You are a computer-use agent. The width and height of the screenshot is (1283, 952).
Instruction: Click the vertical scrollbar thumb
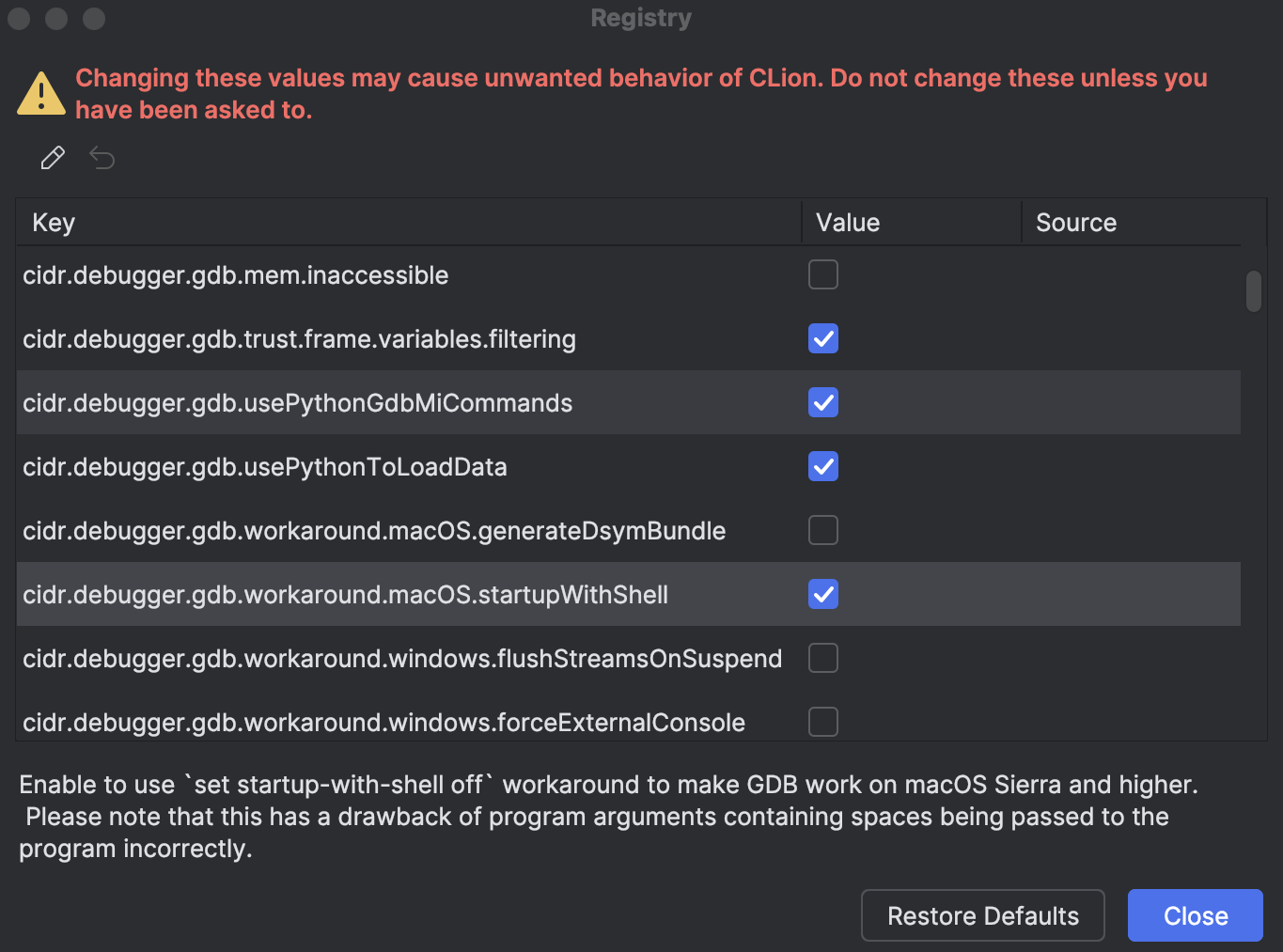[1253, 291]
